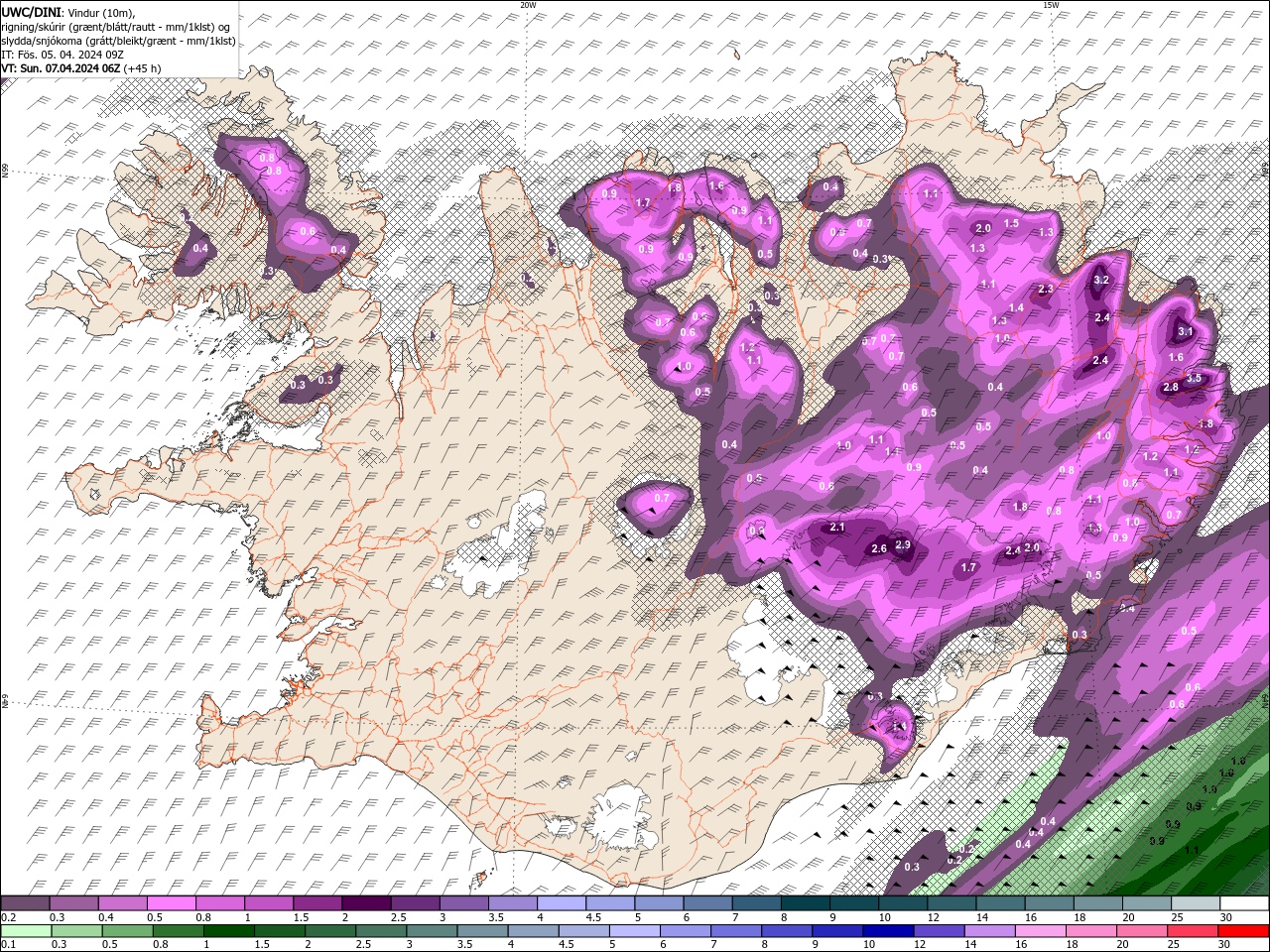
Task: Select the 2.9 snowfall value on the map
Action: pos(903,544)
